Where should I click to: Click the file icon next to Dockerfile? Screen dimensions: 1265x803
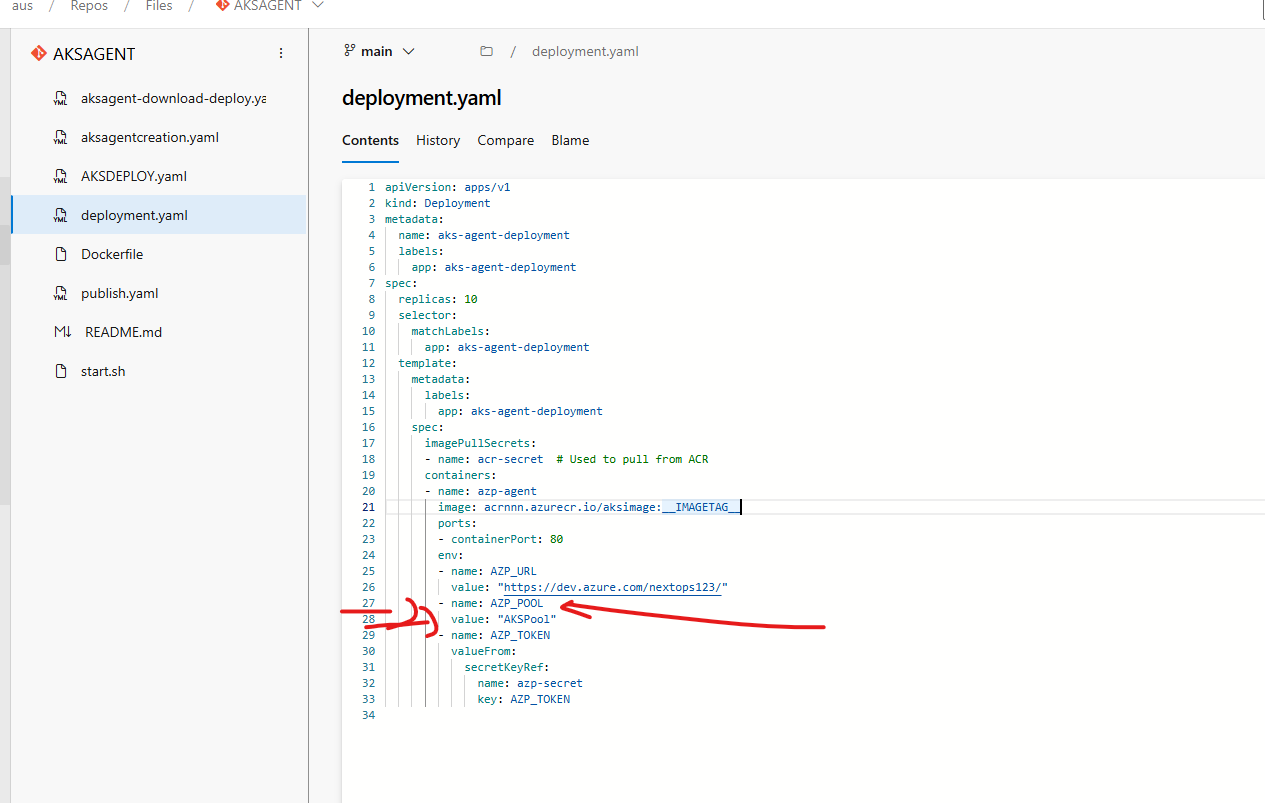point(60,254)
